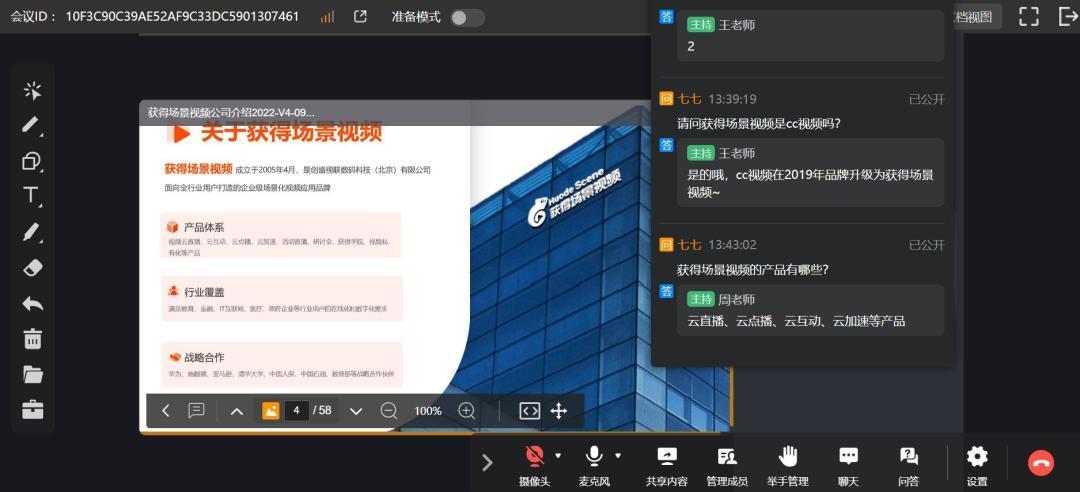Toggle the slide thumbnail view icon

point(271,411)
